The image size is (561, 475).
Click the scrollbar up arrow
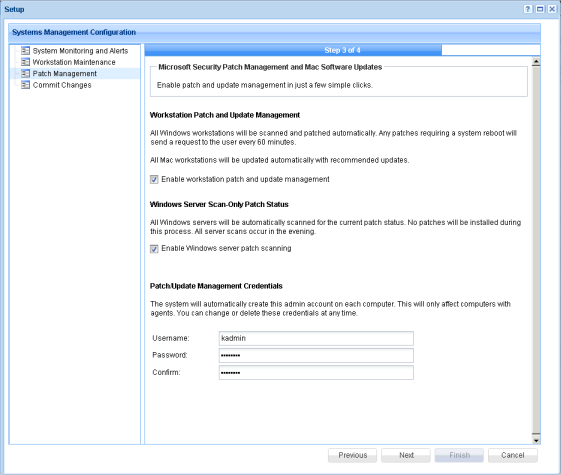click(536, 62)
